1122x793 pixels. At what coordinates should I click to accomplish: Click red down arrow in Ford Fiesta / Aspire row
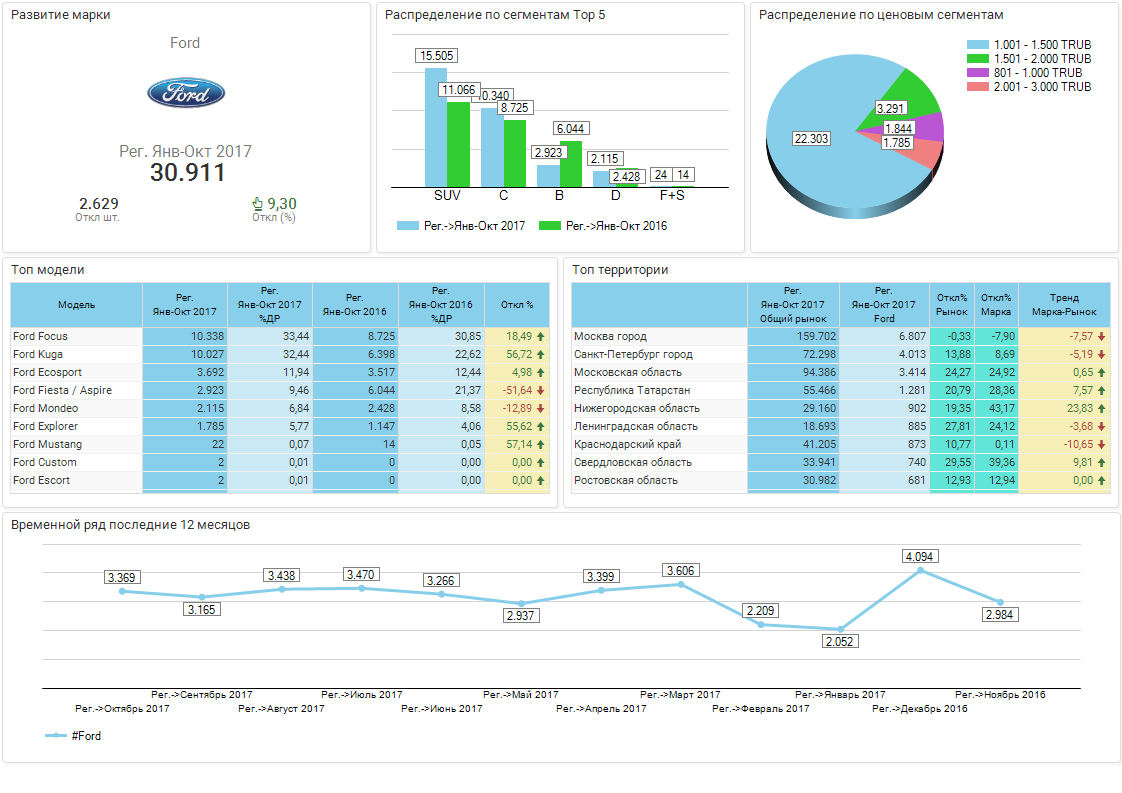point(541,391)
